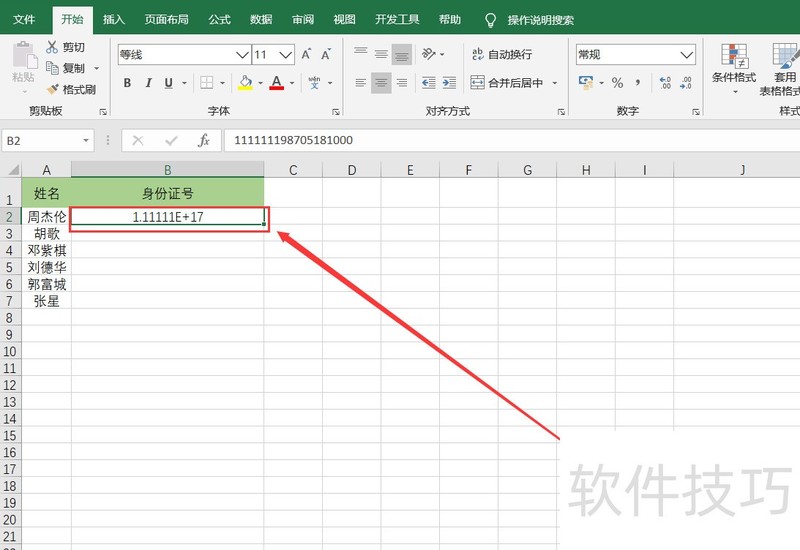Screen dimensions: 800x550
Task: Open the font name dropdown (等线)
Action: (242, 55)
